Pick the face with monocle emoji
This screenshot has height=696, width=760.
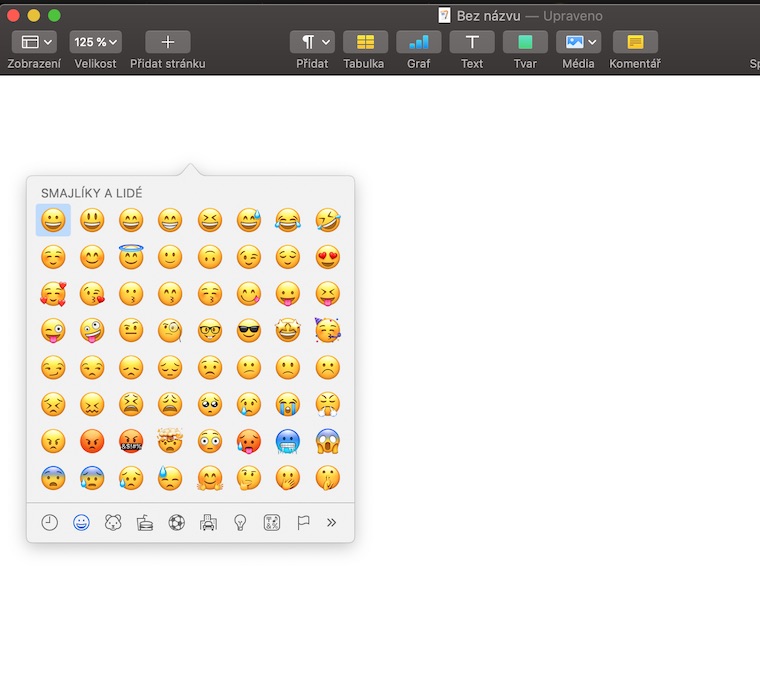click(x=170, y=331)
